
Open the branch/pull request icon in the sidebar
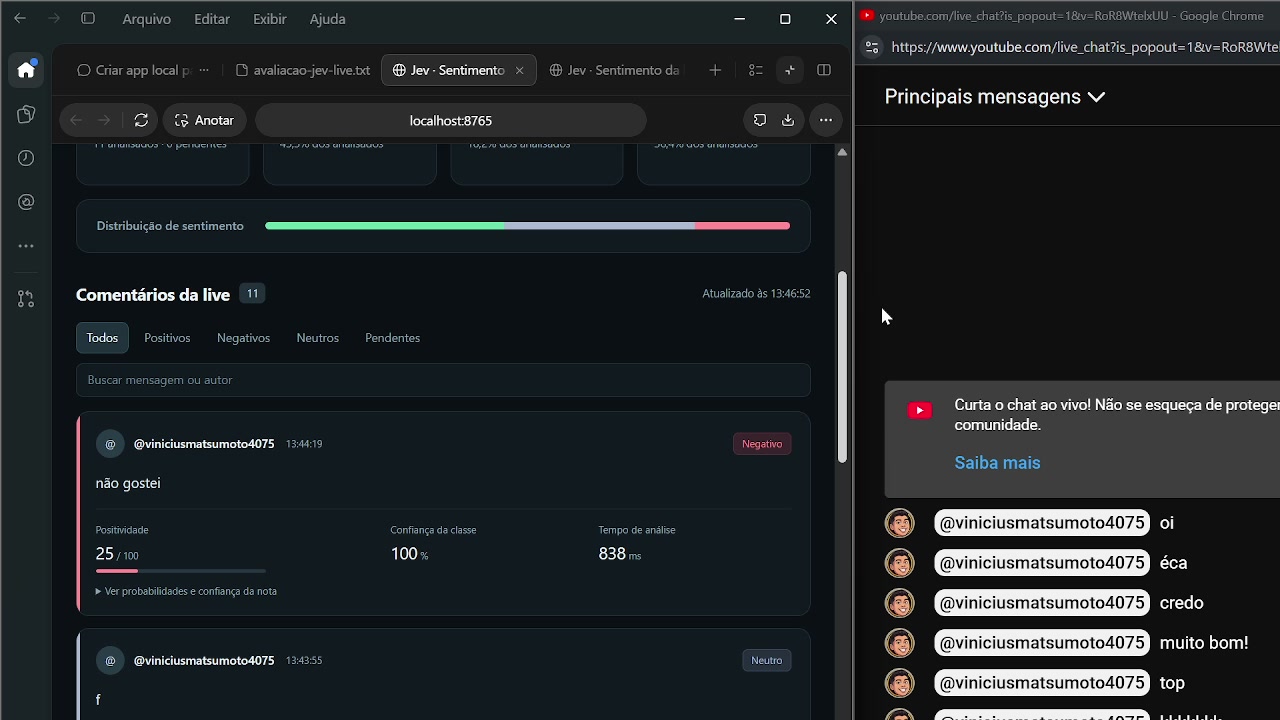click(26, 299)
